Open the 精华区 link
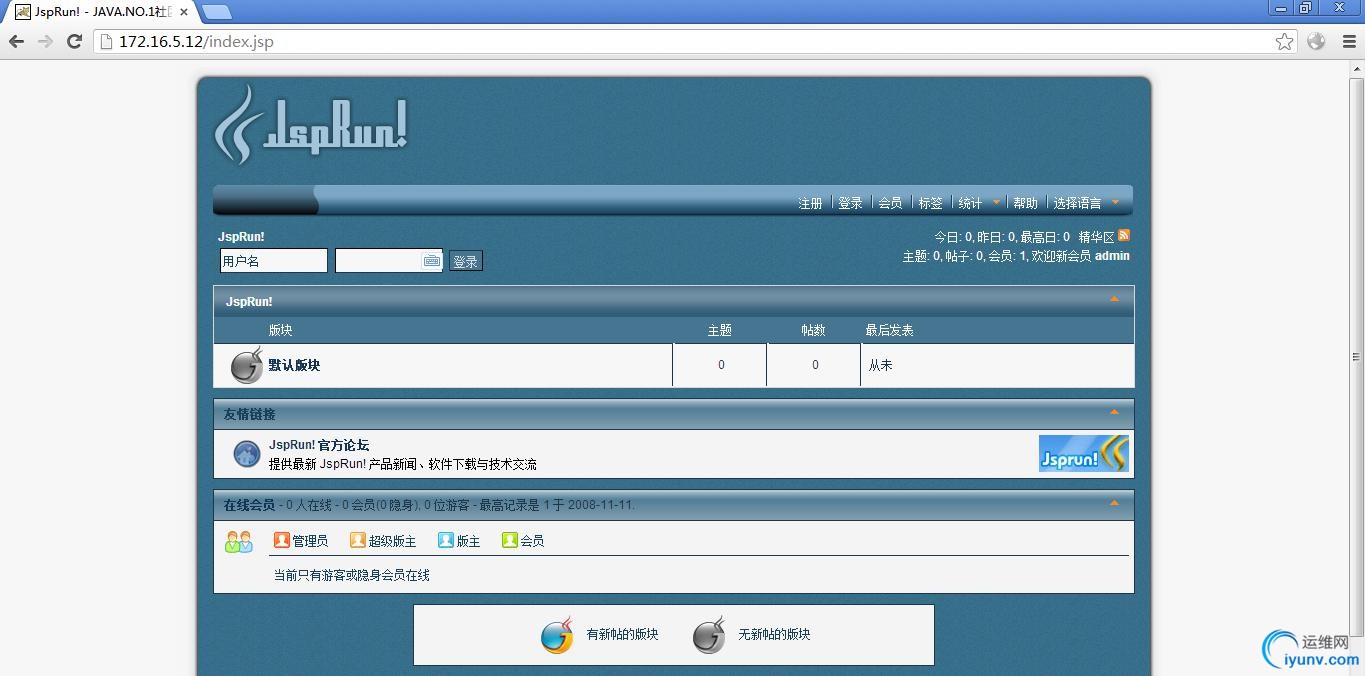 coord(1096,237)
